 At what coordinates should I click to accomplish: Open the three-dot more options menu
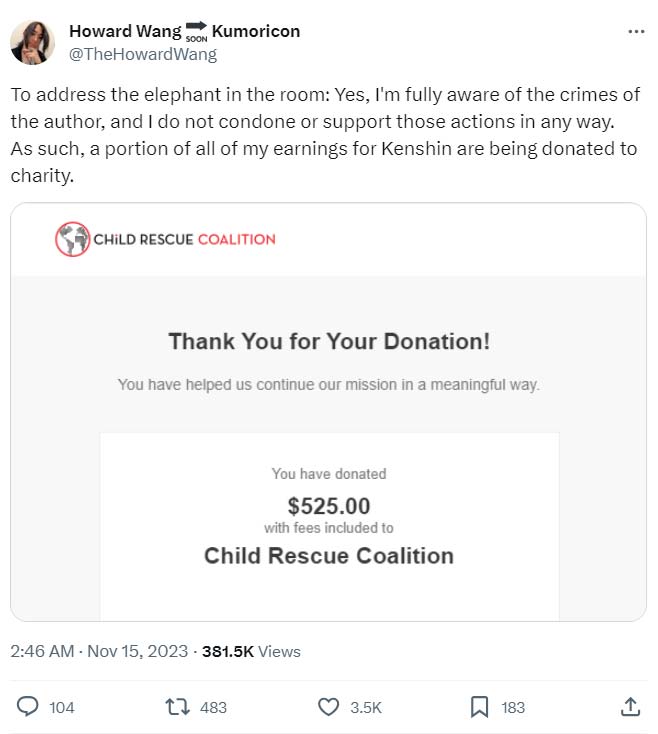pyautogui.click(x=636, y=31)
